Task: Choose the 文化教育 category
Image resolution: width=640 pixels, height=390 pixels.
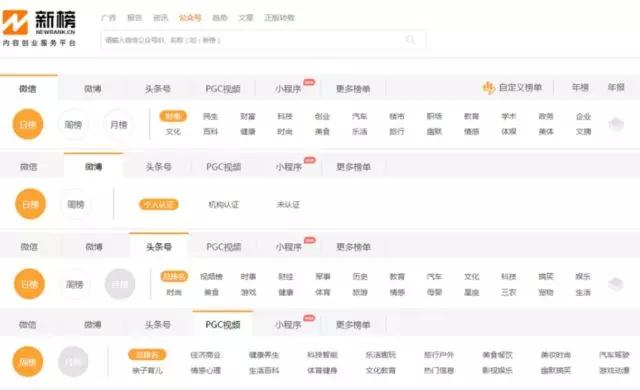Action: (381, 370)
